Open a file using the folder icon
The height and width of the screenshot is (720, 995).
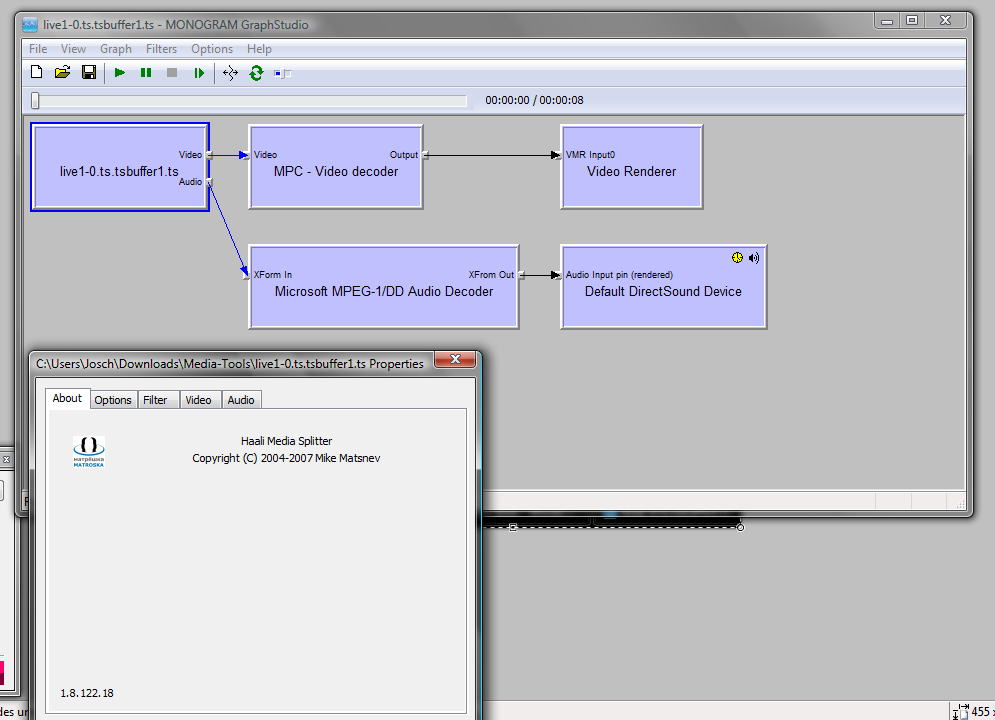point(62,72)
